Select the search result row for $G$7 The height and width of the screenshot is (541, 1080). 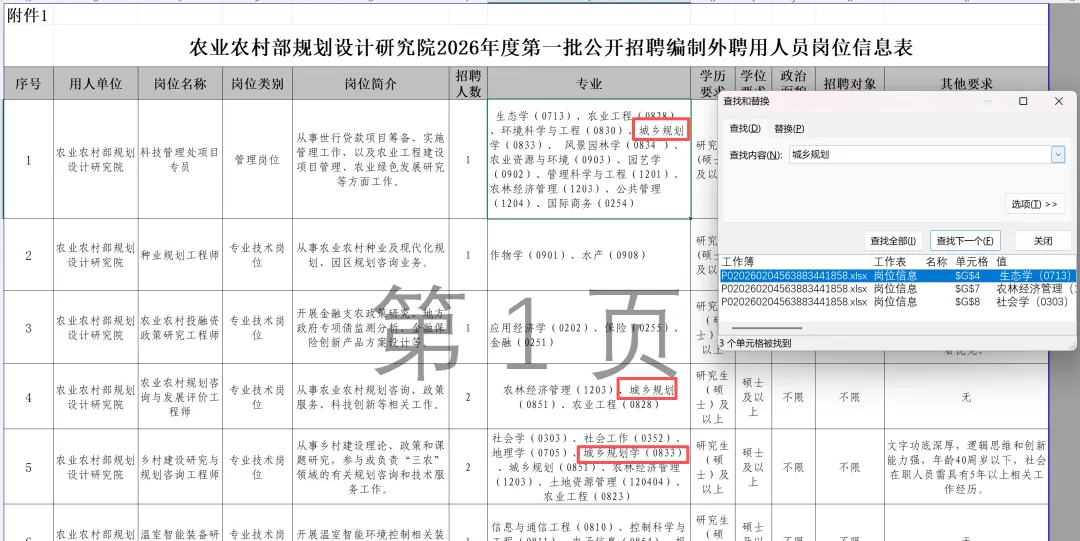898,288
